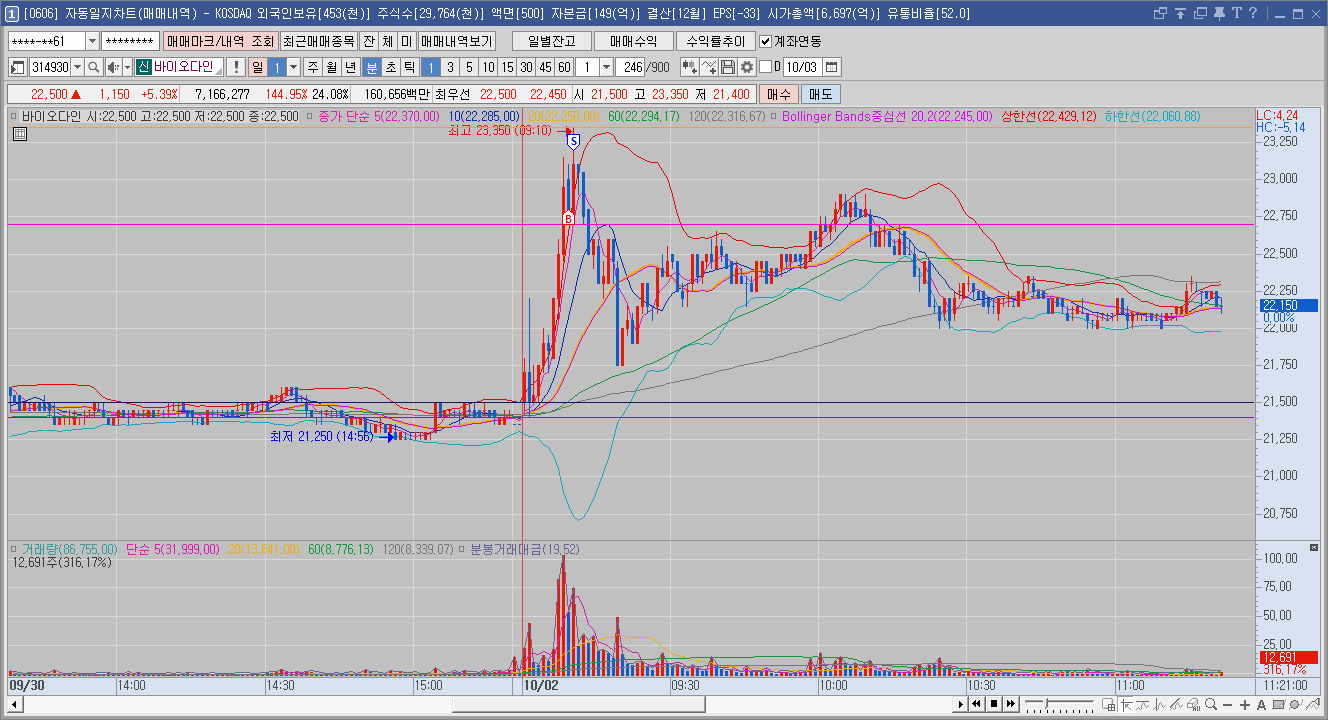Select the 월 (monthly) chart period toggle
Viewport: 1328px width, 720px height.
(332, 67)
